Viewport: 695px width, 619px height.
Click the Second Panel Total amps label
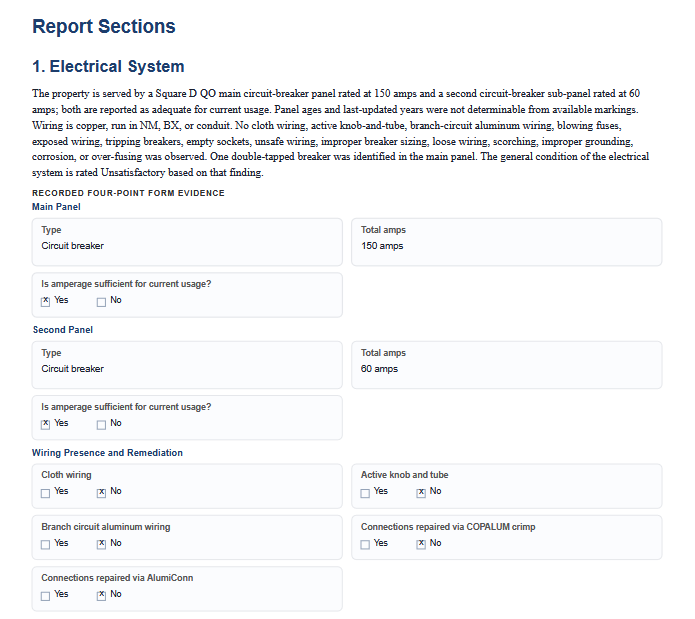383,353
